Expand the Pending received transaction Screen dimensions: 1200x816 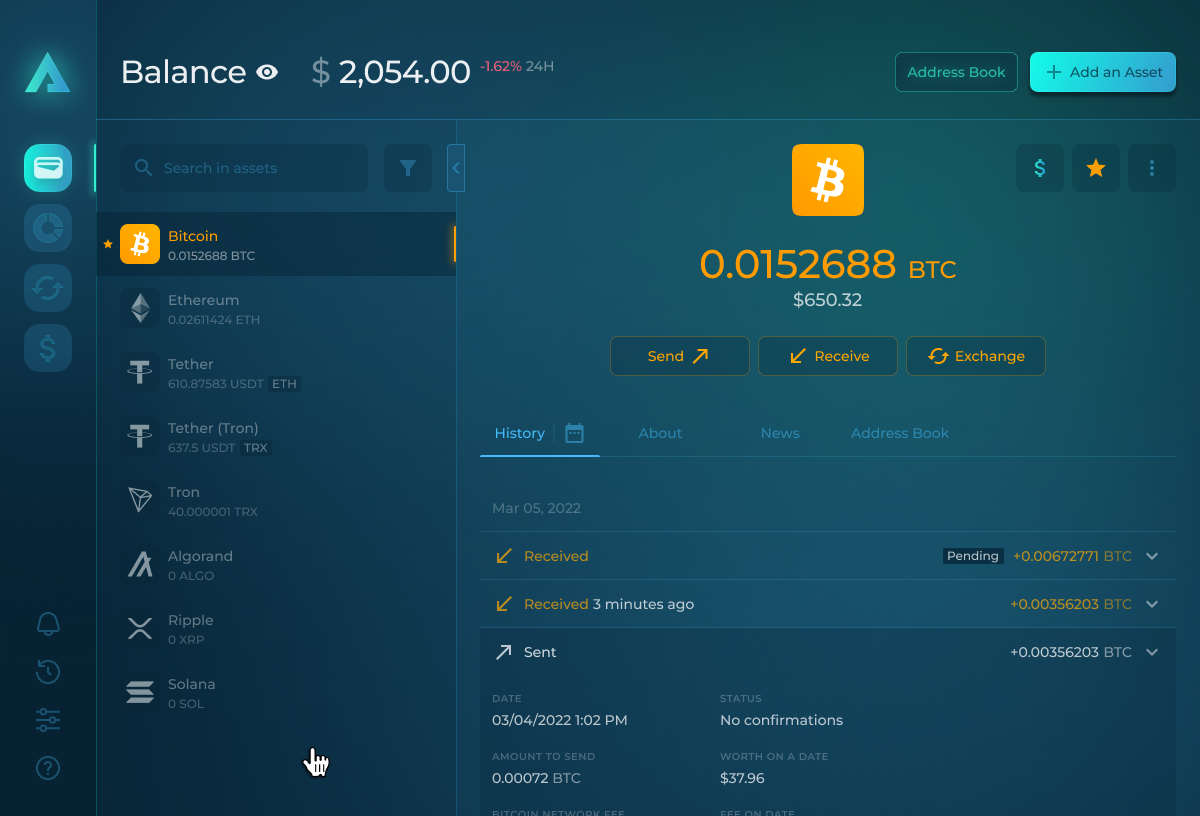coord(1152,556)
